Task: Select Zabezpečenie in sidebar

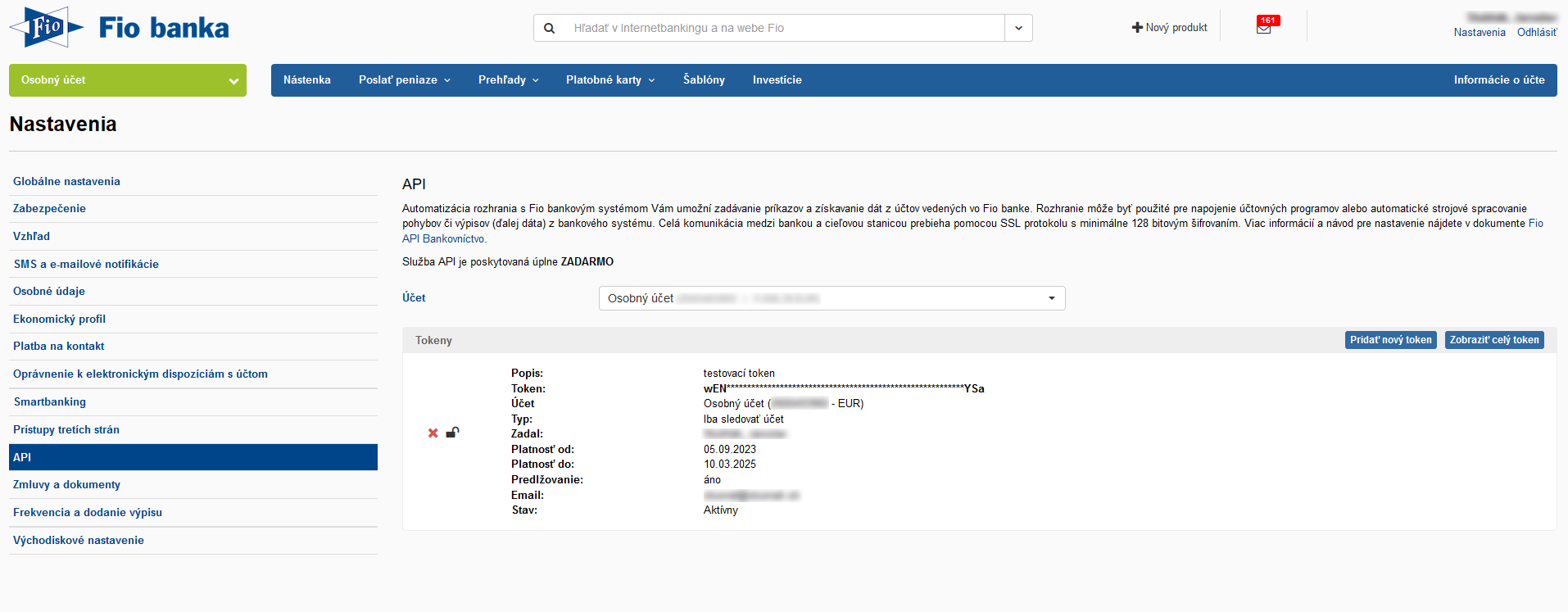Action: [193, 209]
